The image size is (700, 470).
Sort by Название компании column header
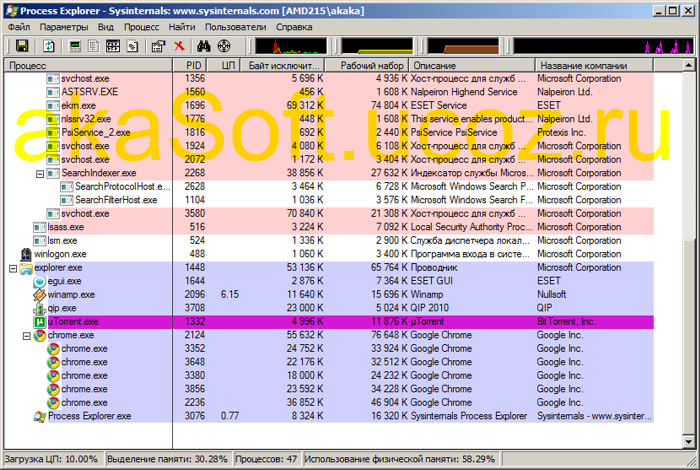pos(594,66)
